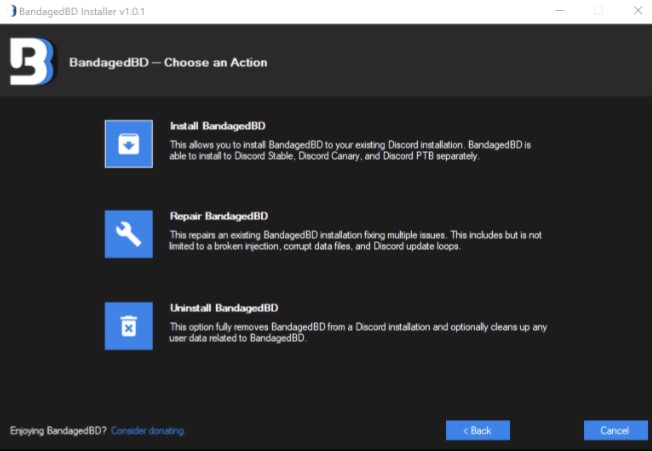This screenshot has height=451, width=652.
Task: Click the install description about Discord Stable
Action: pyautogui.click(x=350, y=150)
